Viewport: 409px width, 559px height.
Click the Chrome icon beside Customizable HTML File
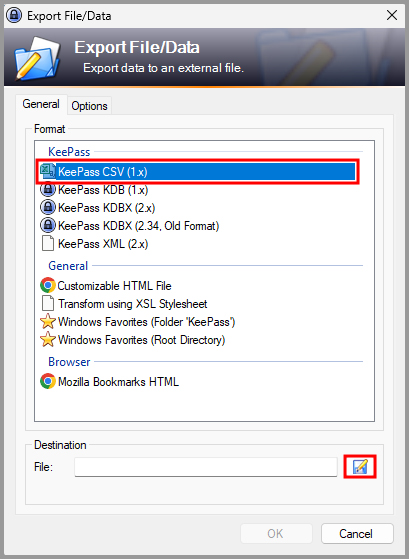(x=47, y=285)
